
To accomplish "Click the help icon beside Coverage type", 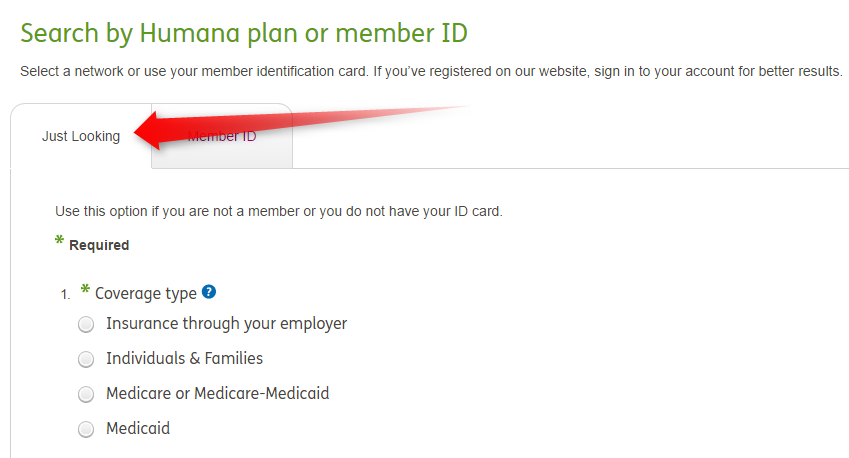I will 208,292.
